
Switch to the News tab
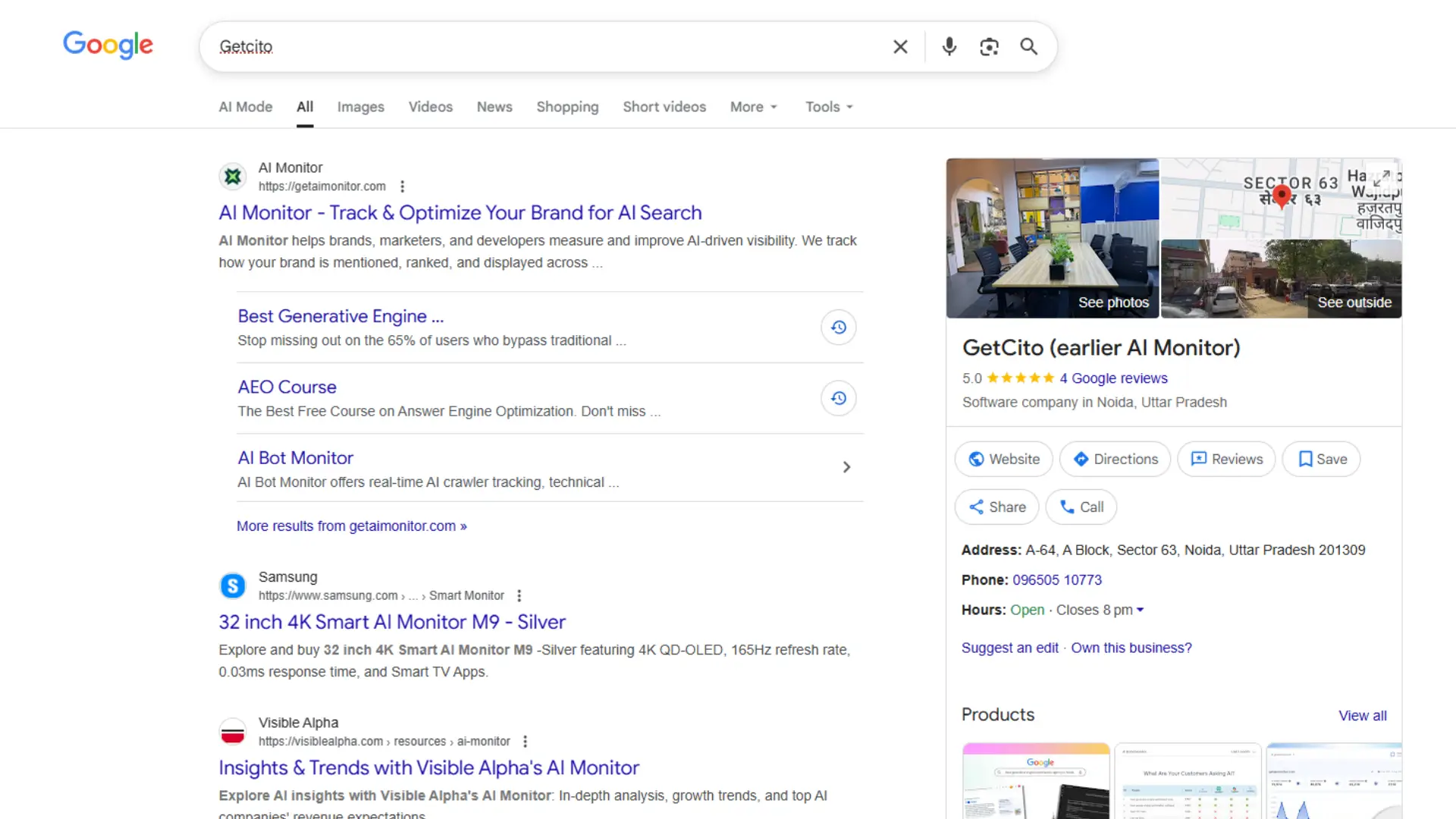coord(494,107)
